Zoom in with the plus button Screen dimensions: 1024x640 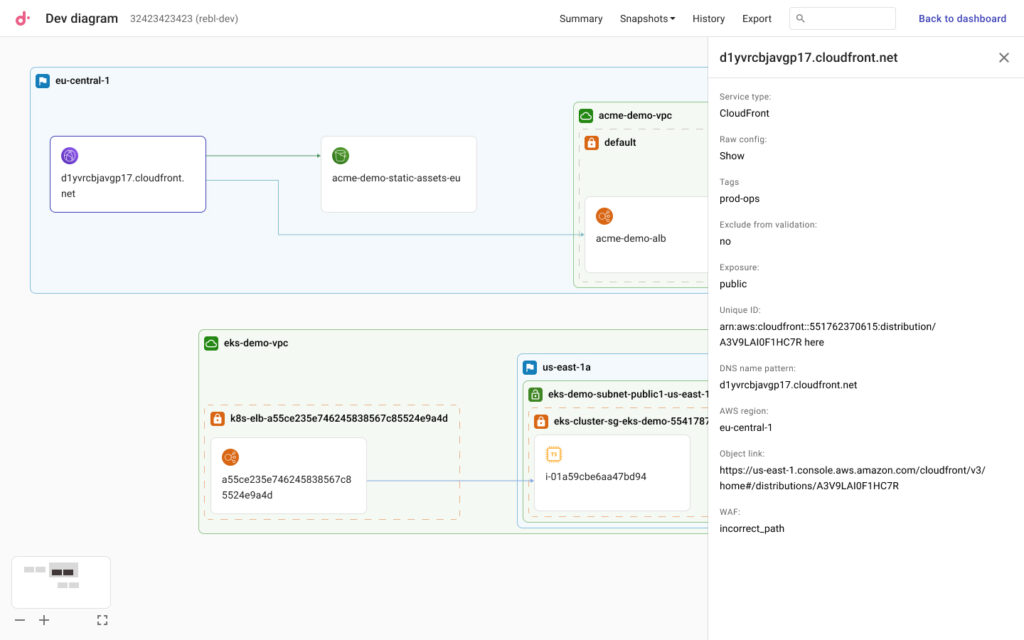(x=44, y=620)
